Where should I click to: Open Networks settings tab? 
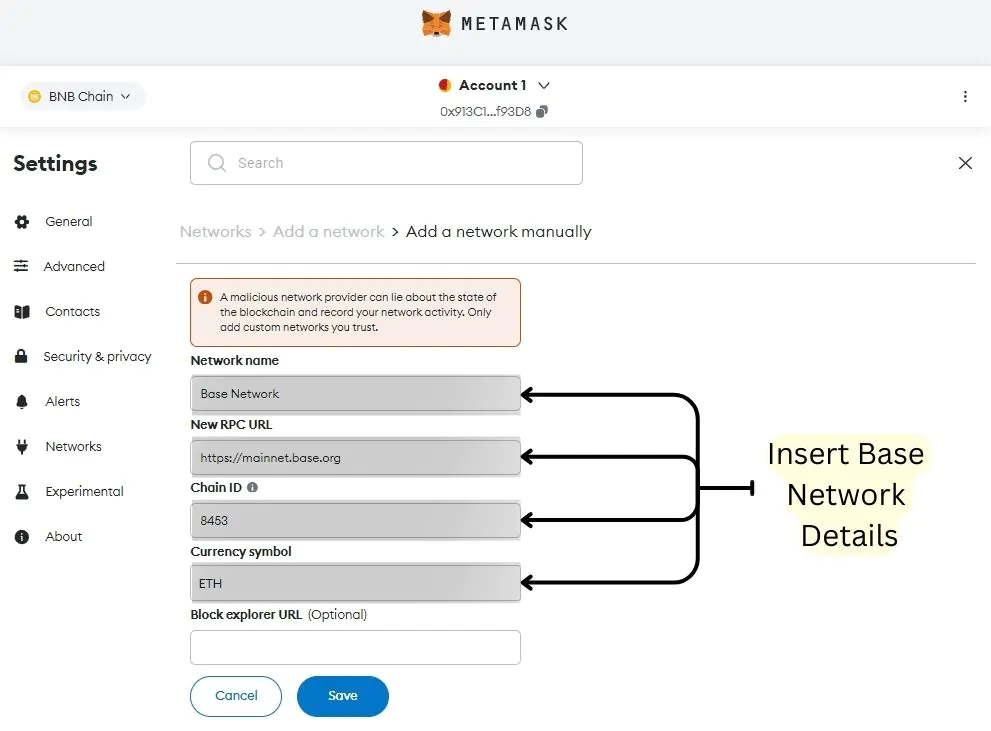73,447
